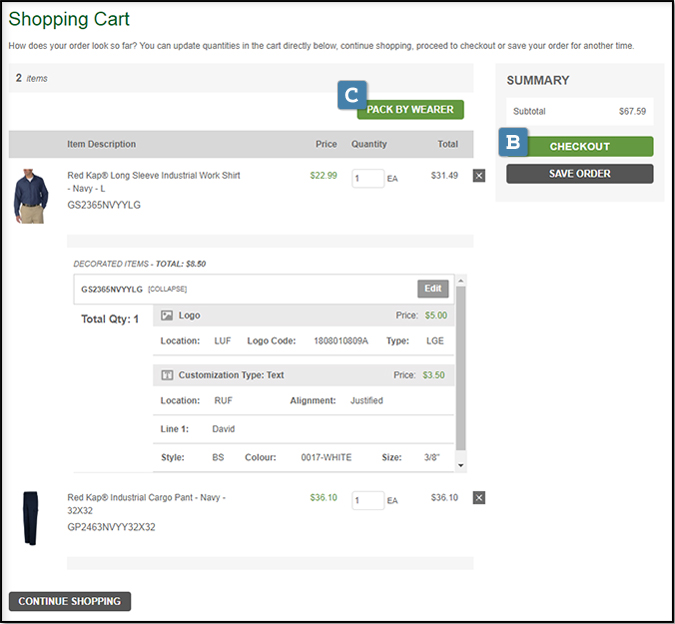Click the Text customization icon

(x=167, y=375)
